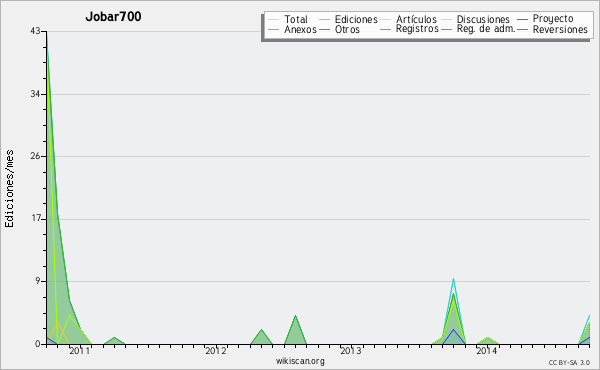Click the 2011 x-axis label

[x=80, y=350]
